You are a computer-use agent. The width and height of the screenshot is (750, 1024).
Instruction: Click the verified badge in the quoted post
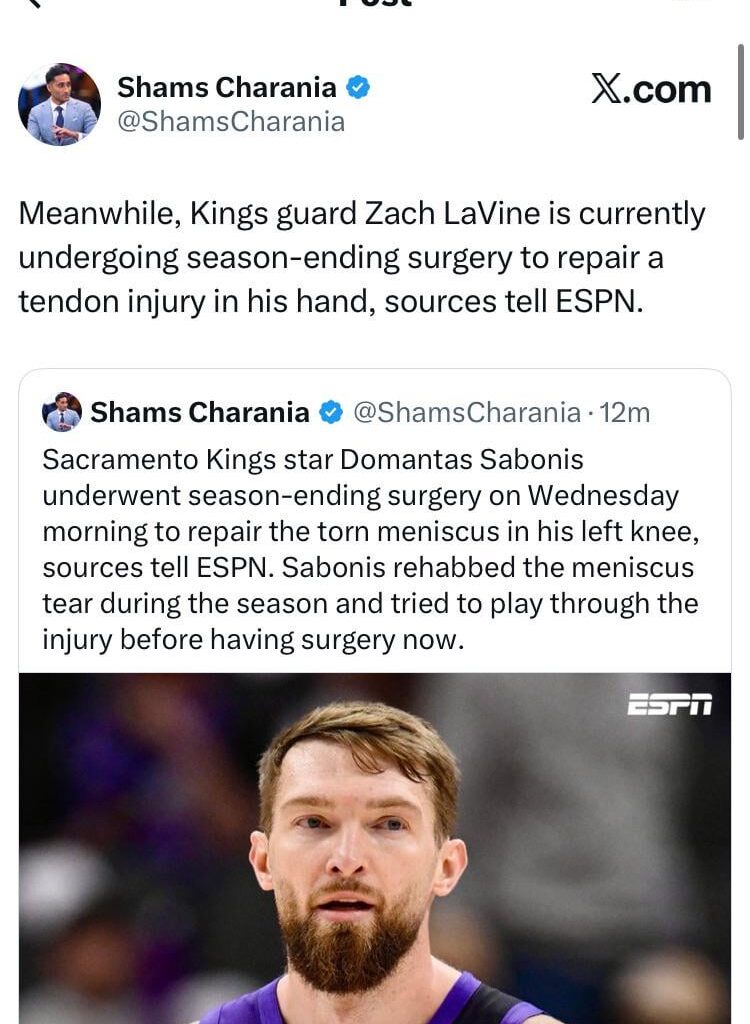[x=331, y=412]
